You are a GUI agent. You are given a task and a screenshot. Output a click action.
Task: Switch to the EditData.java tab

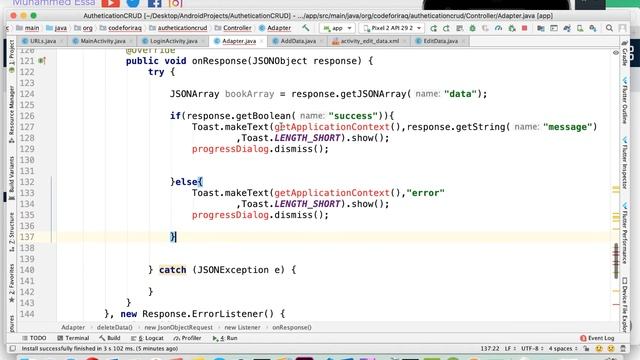(x=440, y=41)
